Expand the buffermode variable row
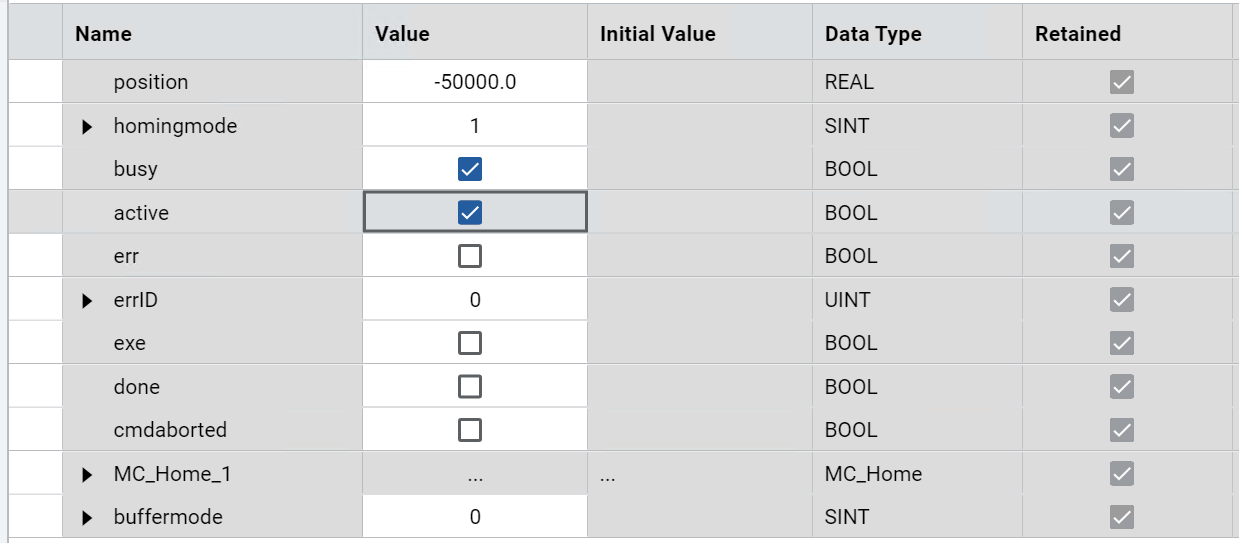The image size is (1239, 543). (x=87, y=517)
